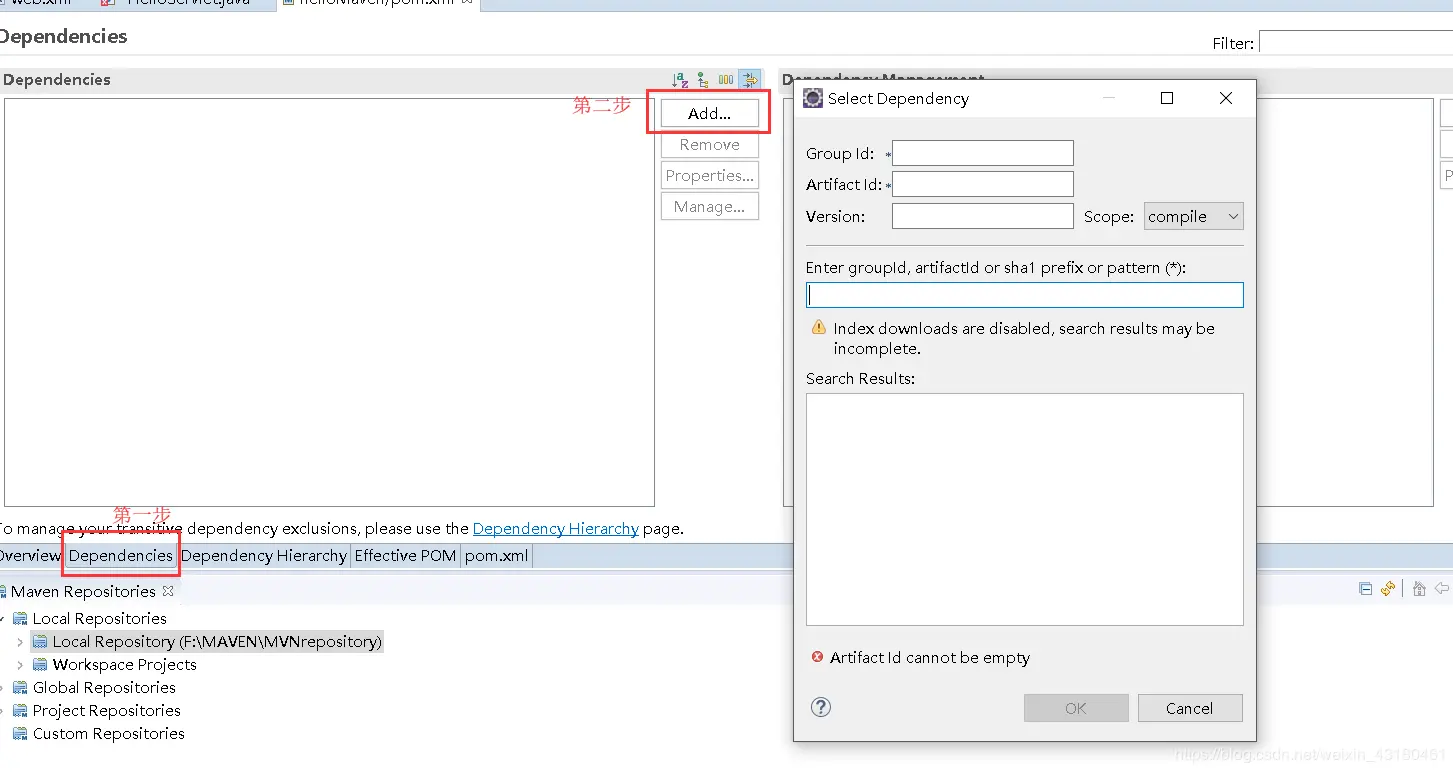Click the Local Repositories folder icon
Image resolution: width=1453 pixels, height=773 pixels.
(20, 618)
